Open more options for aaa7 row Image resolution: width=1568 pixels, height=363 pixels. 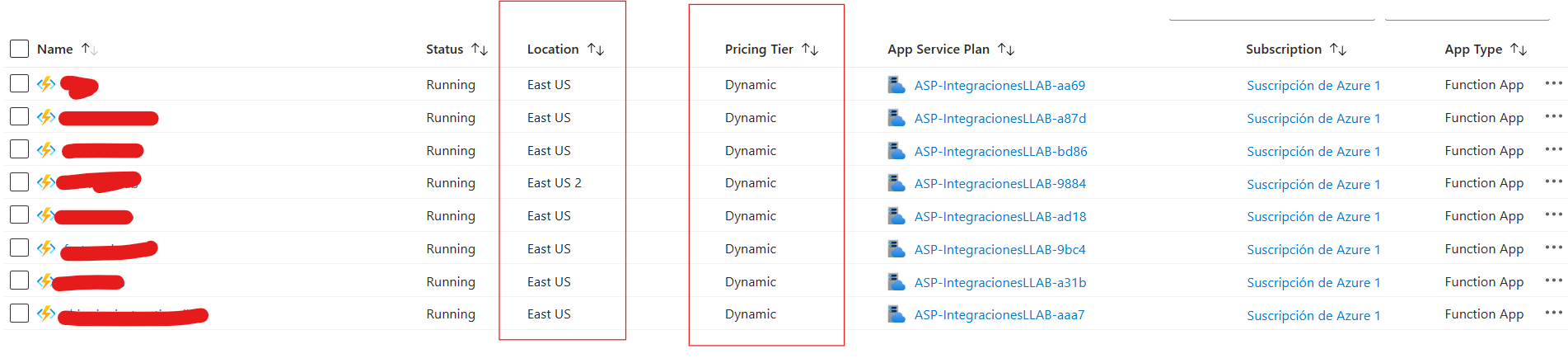[1553, 313]
